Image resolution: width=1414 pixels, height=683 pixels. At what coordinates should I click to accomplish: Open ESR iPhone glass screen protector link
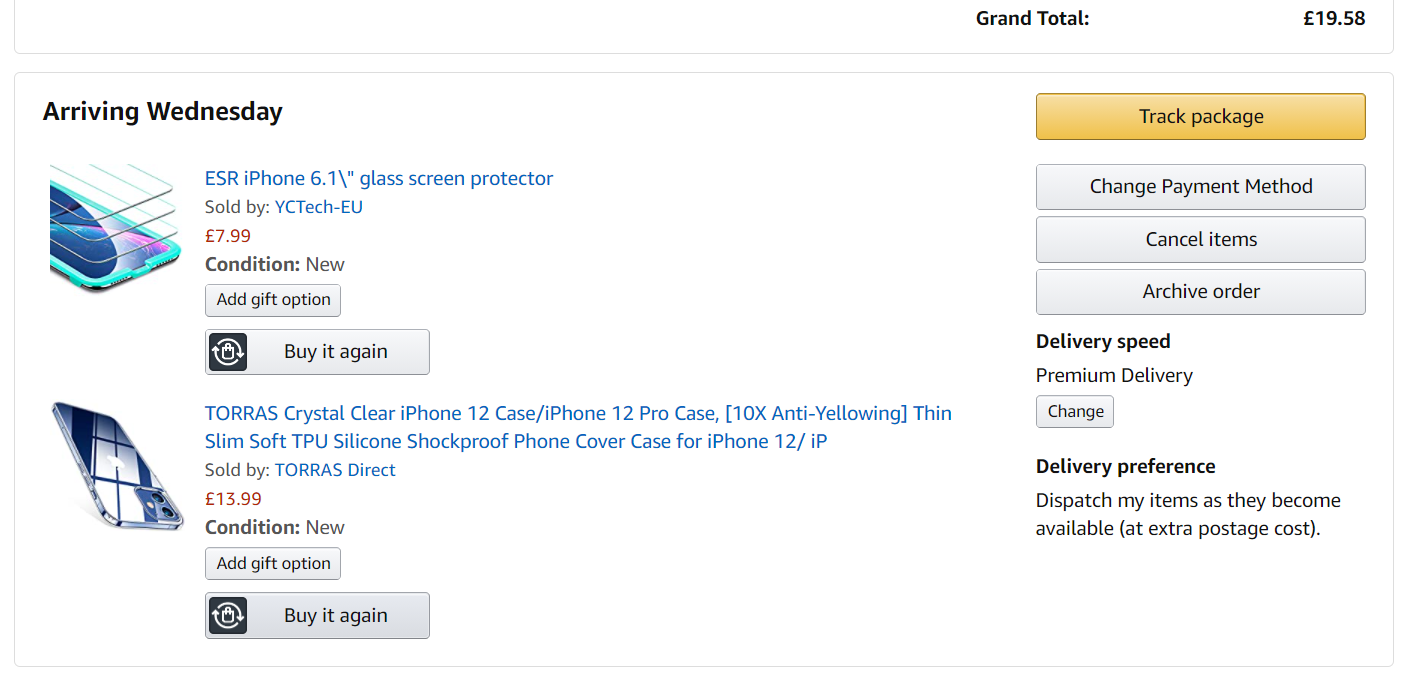pyautogui.click(x=379, y=179)
